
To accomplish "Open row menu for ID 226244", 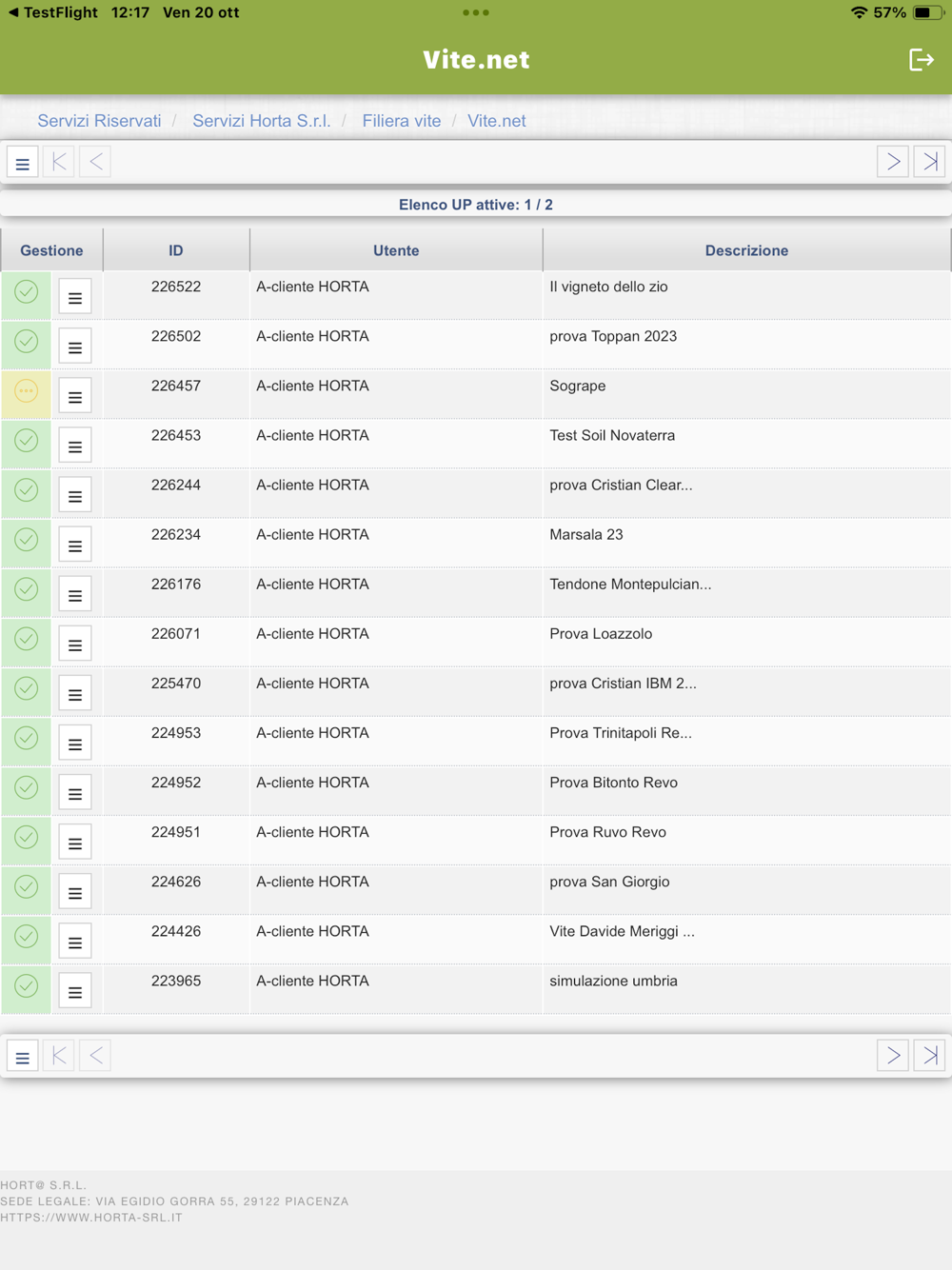I will point(75,495).
